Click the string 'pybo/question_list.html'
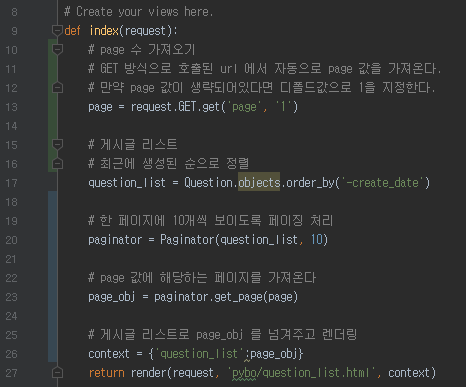Viewport: 466px width, 387px height. pyautogui.click(x=302, y=373)
